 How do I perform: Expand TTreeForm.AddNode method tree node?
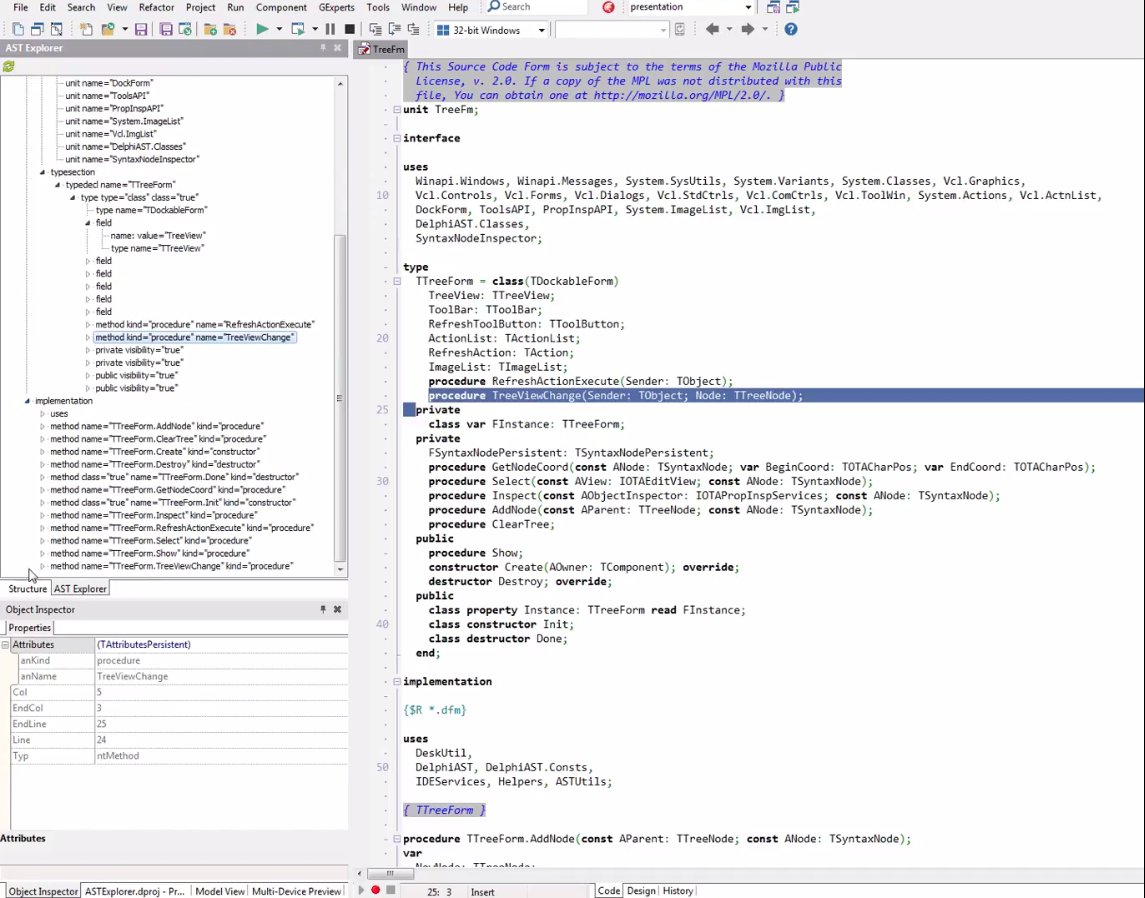click(42, 426)
